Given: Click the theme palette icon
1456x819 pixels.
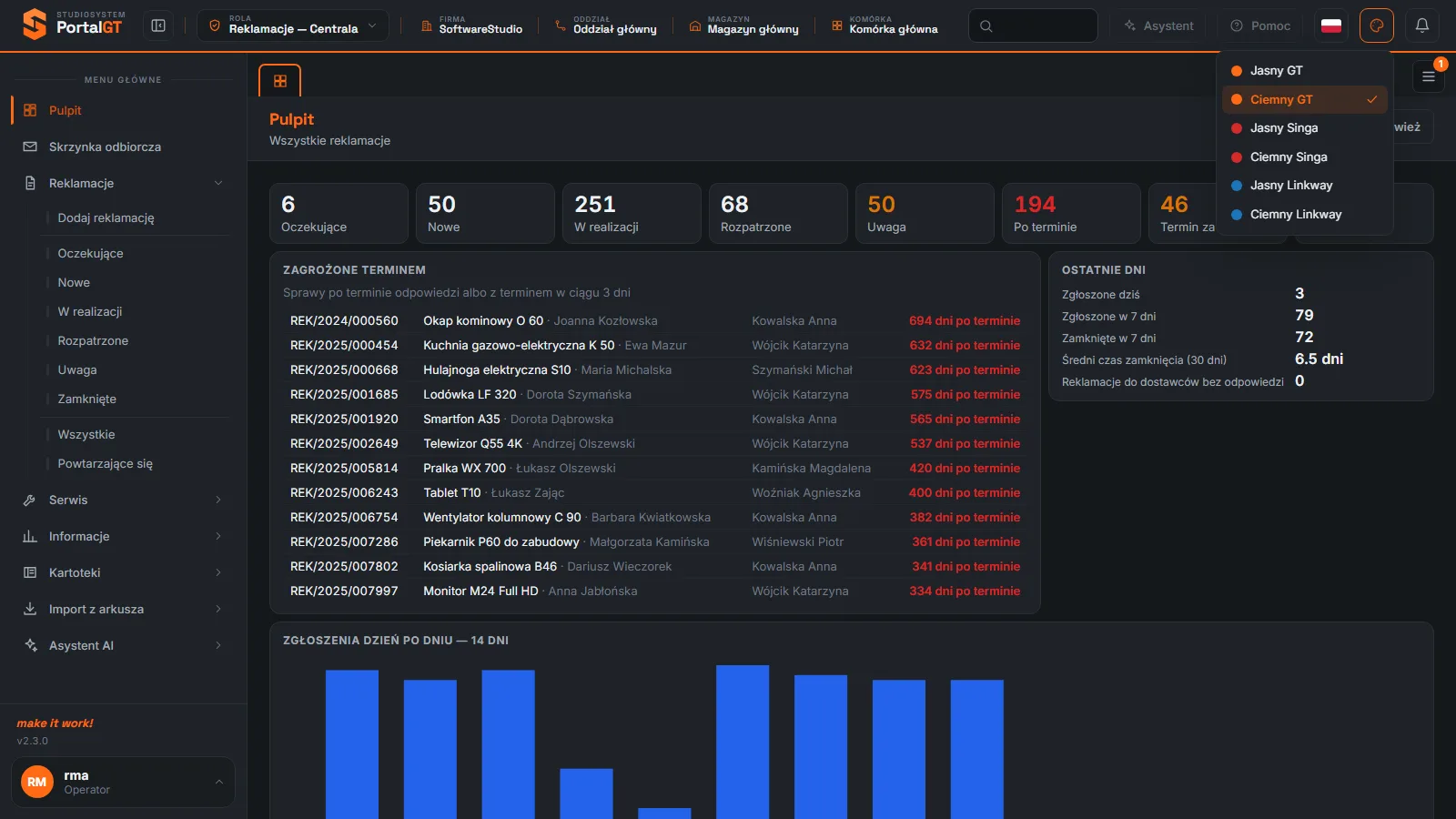Looking at the screenshot, I should (1376, 25).
